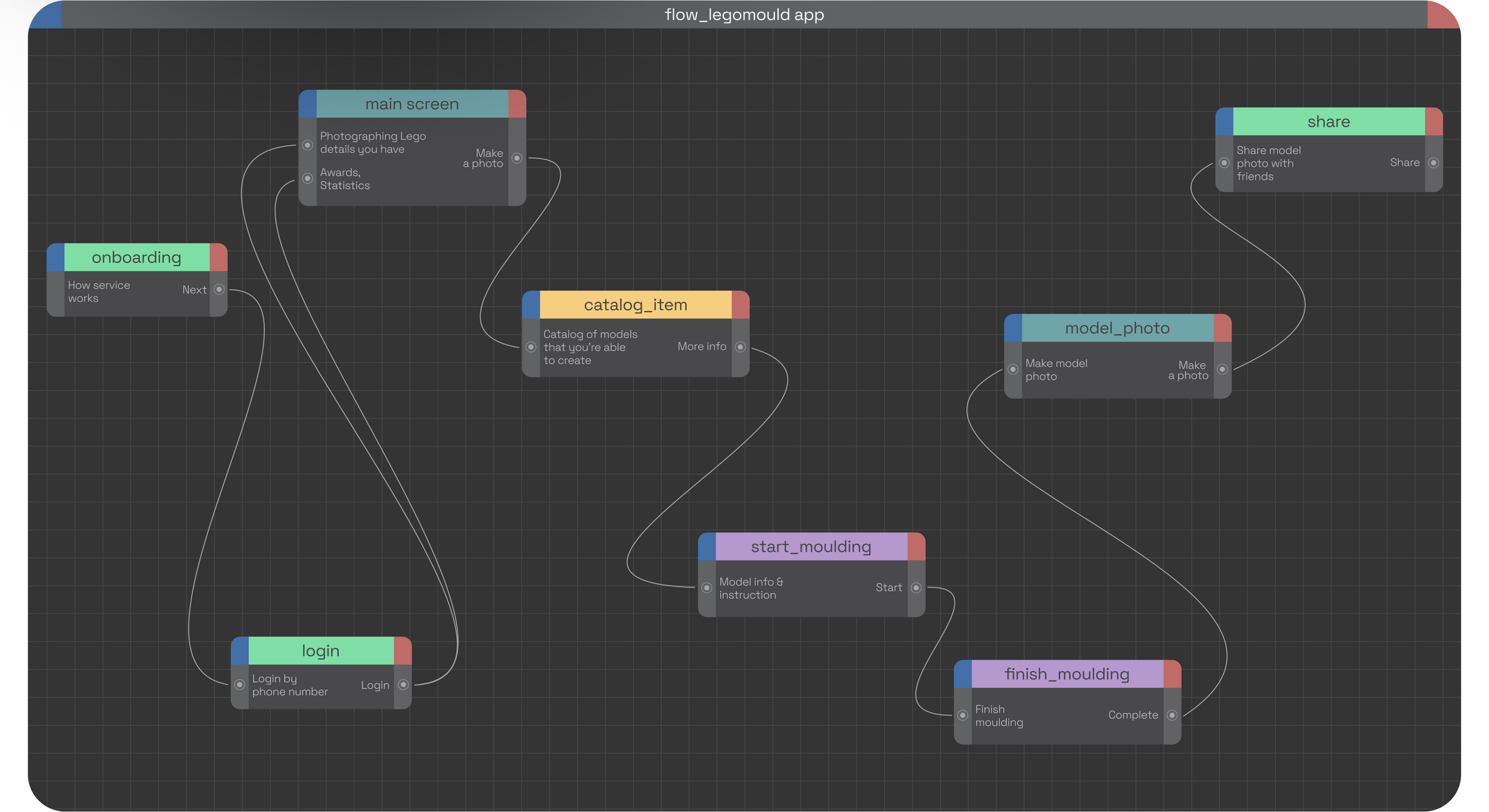Click the Model info & instruction input socket
Image resolution: width=1489 pixels, height=812 pixels.
(706, 588)
